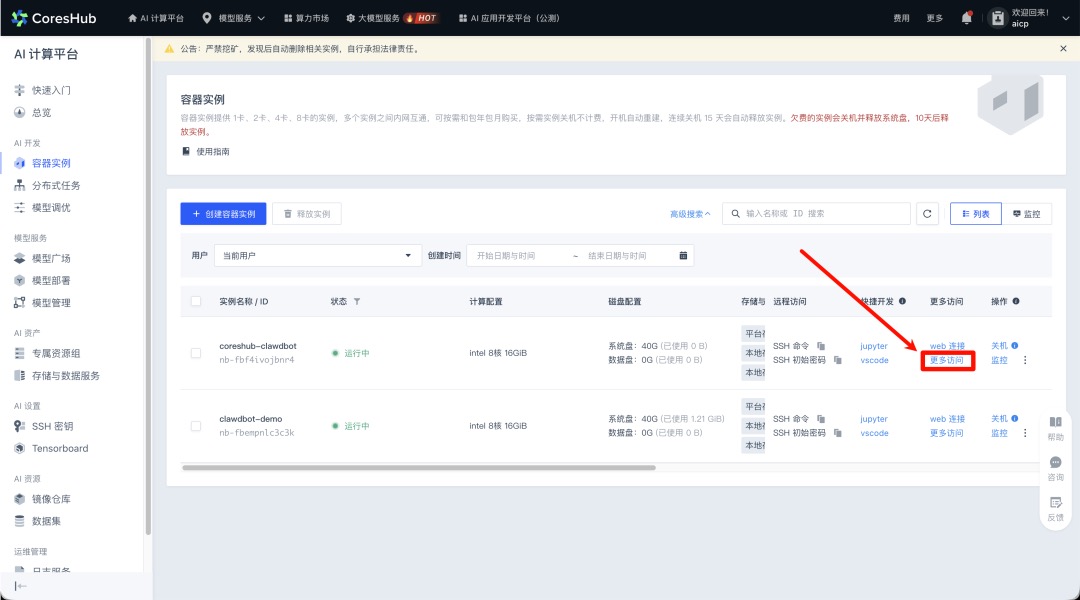1080x600 pixels.
Task: Open the notification bell in the header
Action: [966, 18]
